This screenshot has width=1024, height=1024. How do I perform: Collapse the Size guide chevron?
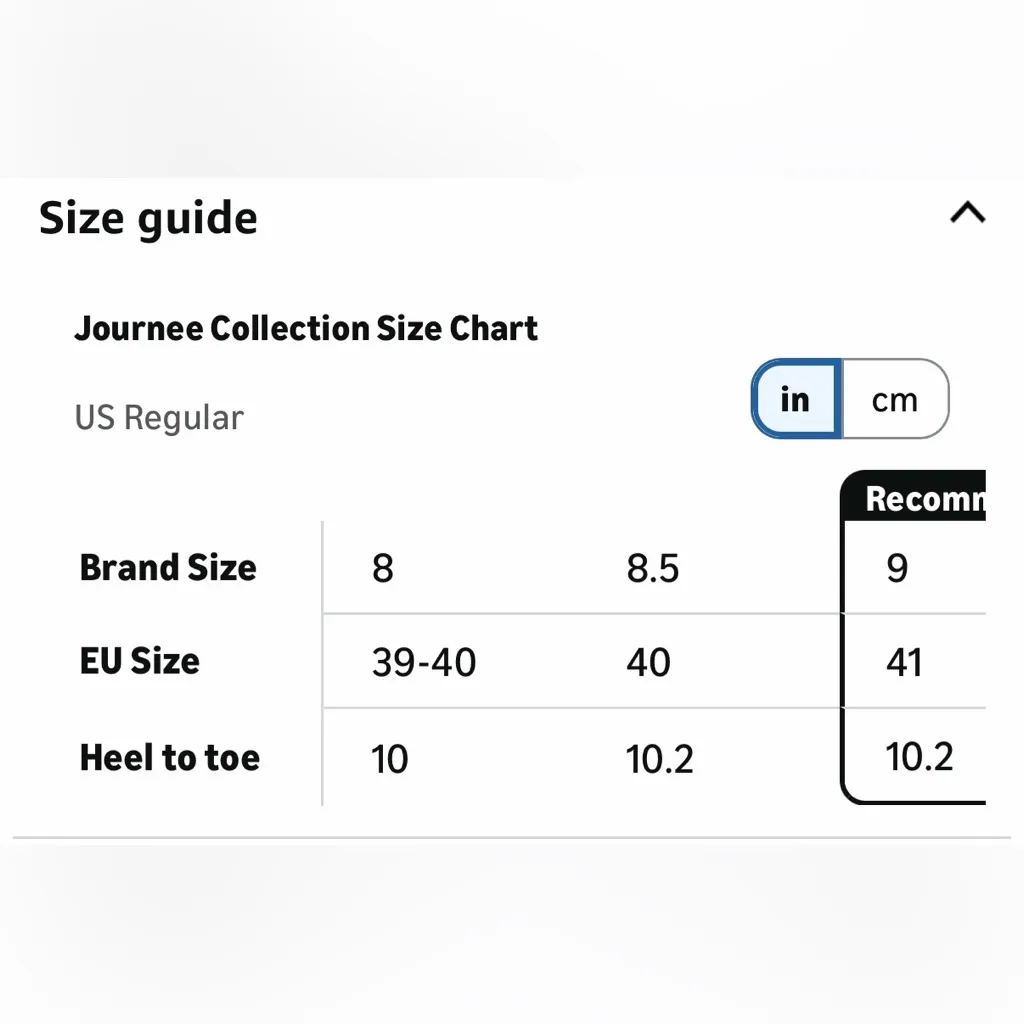[x=967, y=213]
